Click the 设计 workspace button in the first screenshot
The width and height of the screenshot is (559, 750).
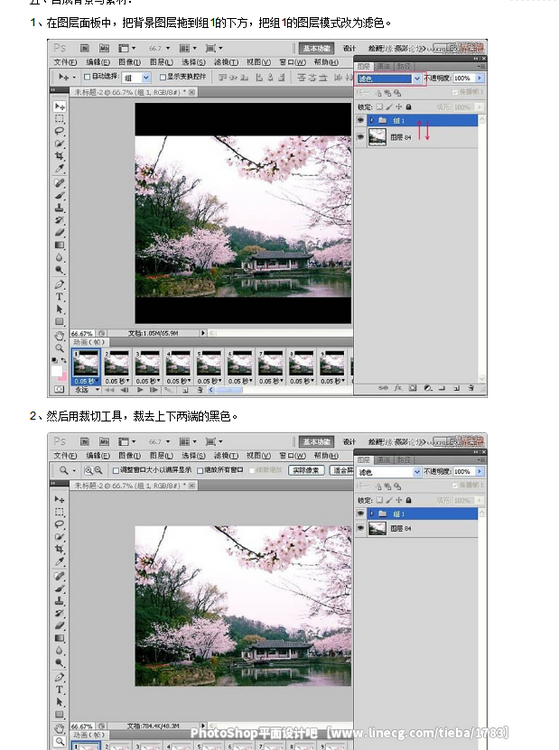(349, 48)
